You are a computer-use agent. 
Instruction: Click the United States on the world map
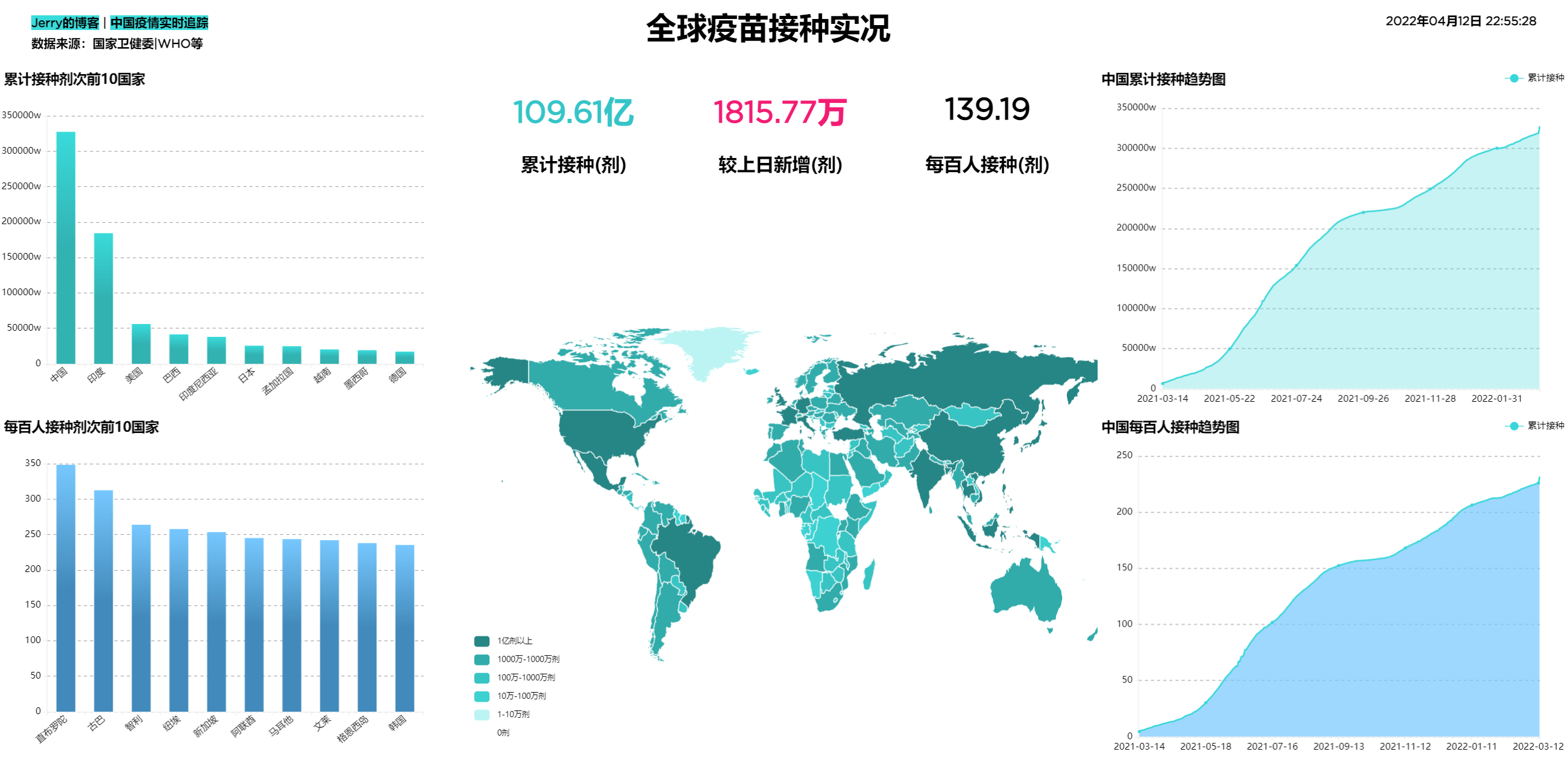click(x=603, y=432)
